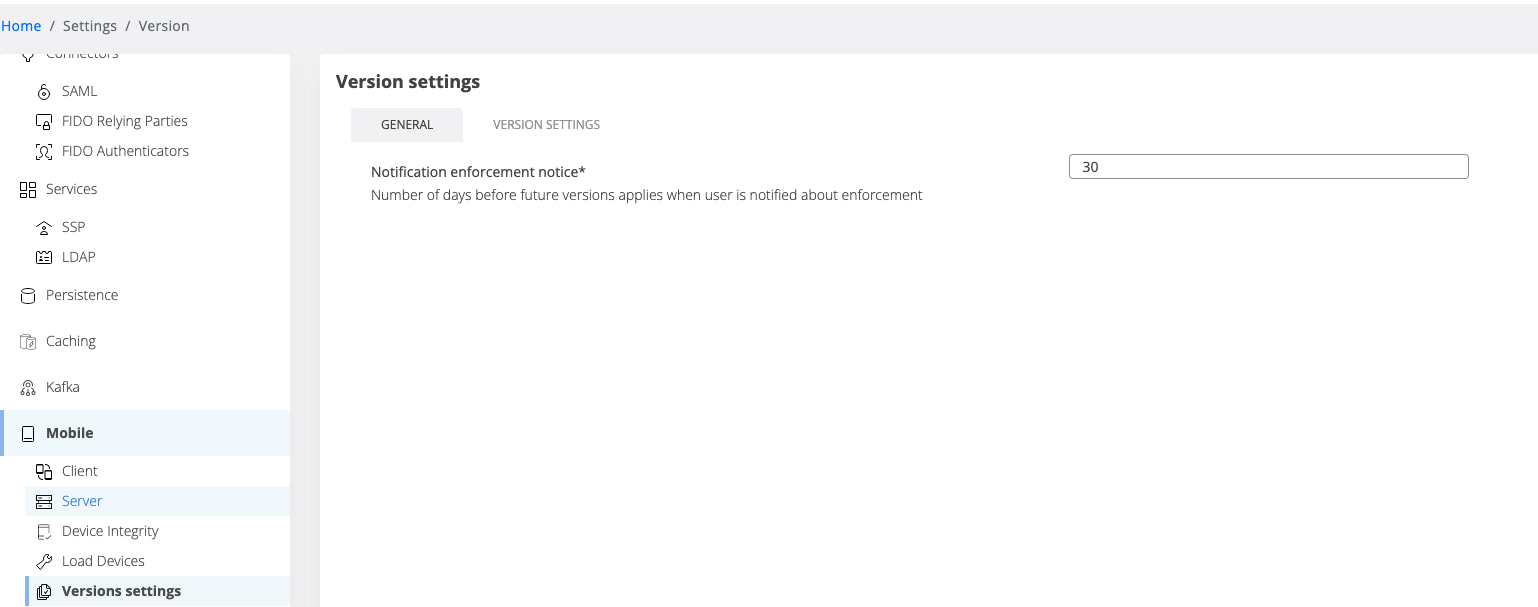
Task: Go to Home via breadcrumb link
Action: (21, 26)
